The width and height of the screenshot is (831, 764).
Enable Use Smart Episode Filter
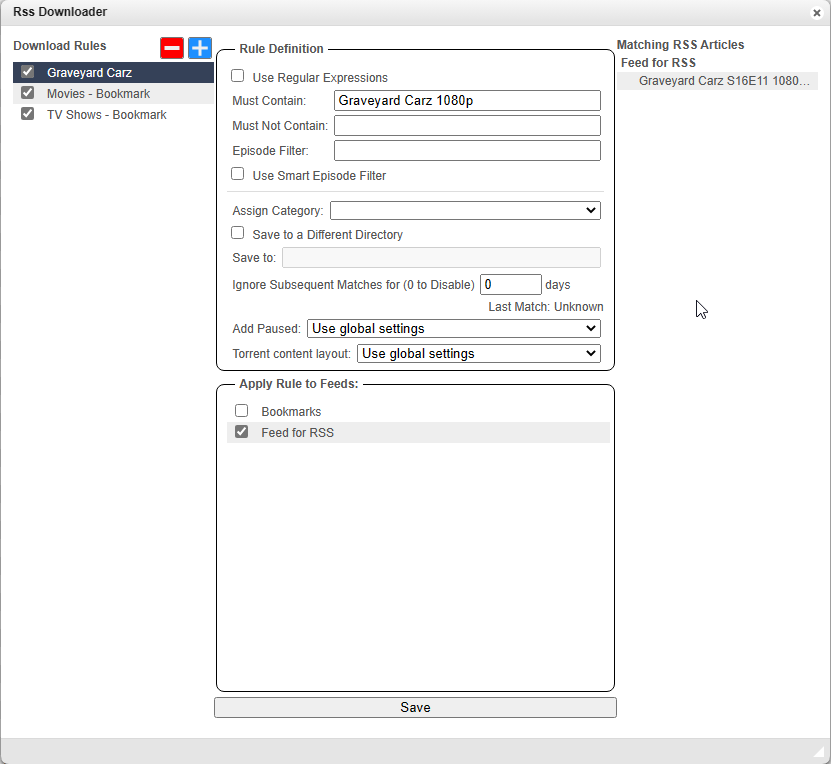pyautogui.click(x=238, y=174)
